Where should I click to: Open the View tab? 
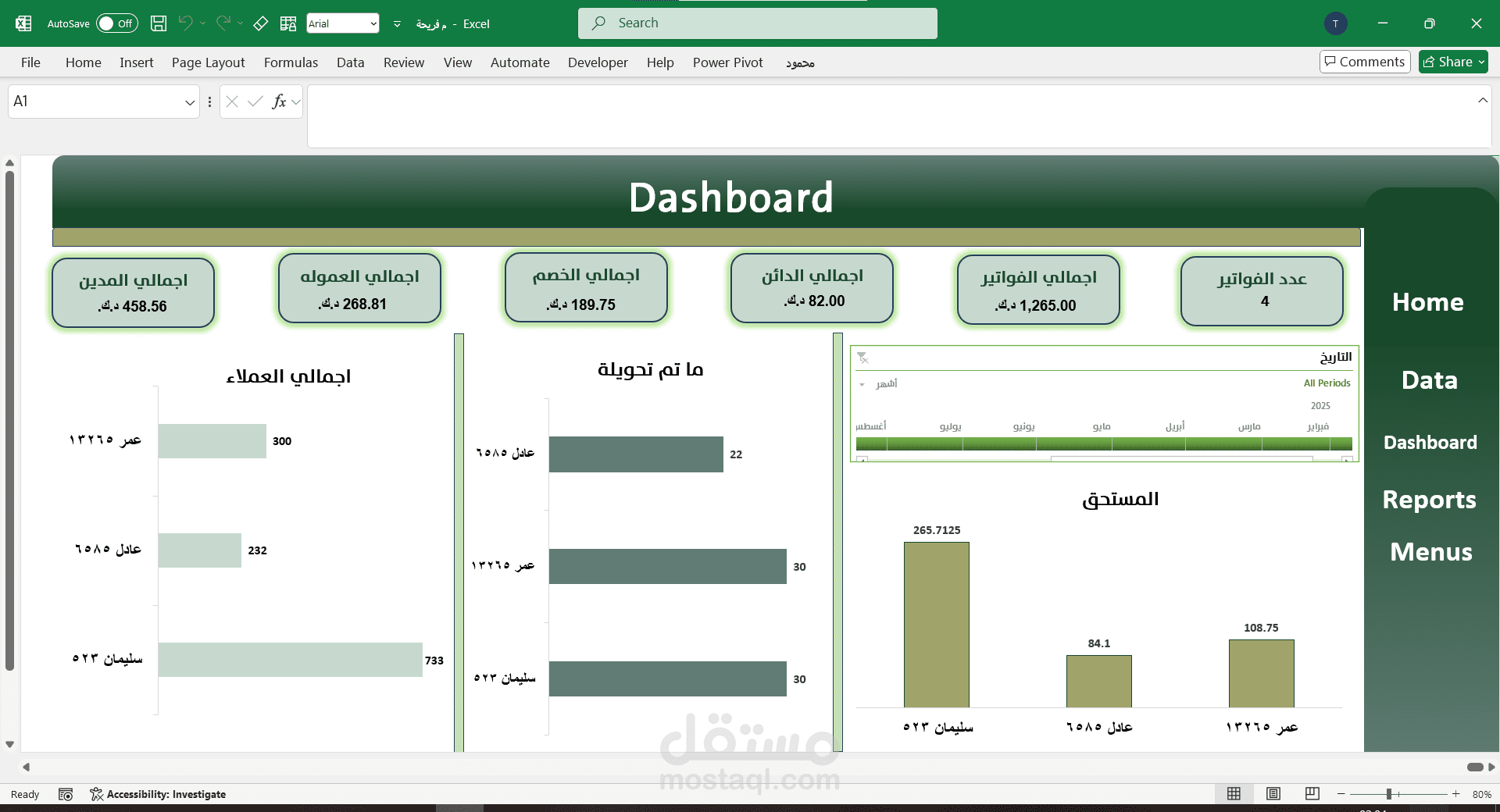458,62
